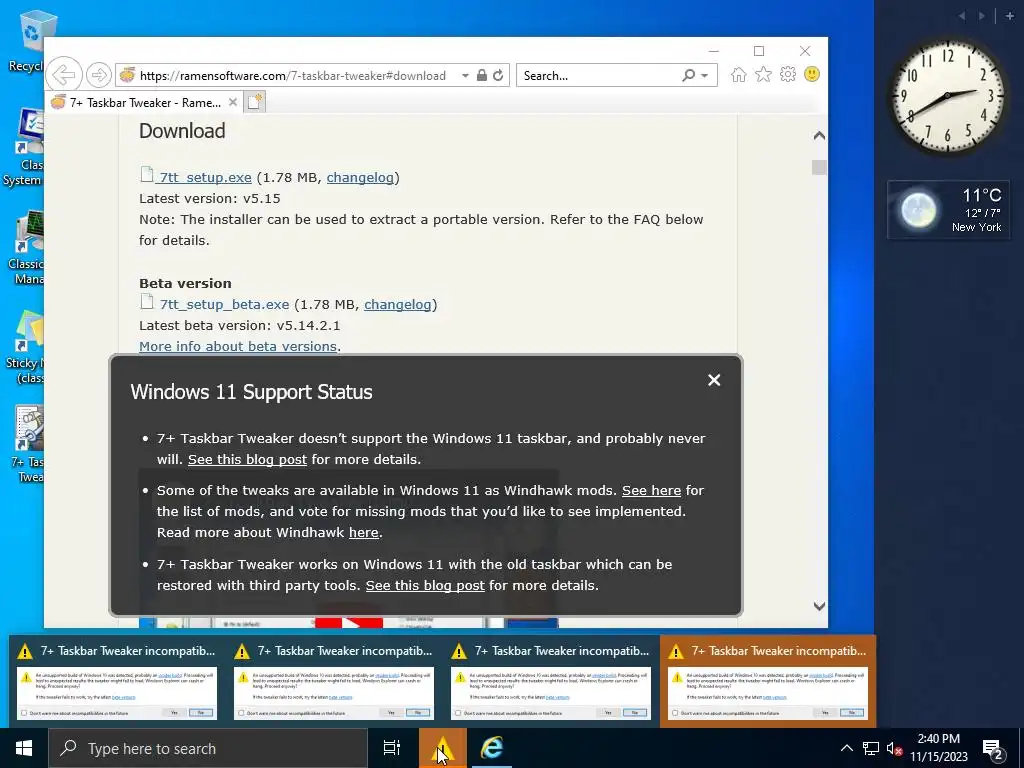
Task: Click the lock security icon in address bar
Action: (481, 75)
